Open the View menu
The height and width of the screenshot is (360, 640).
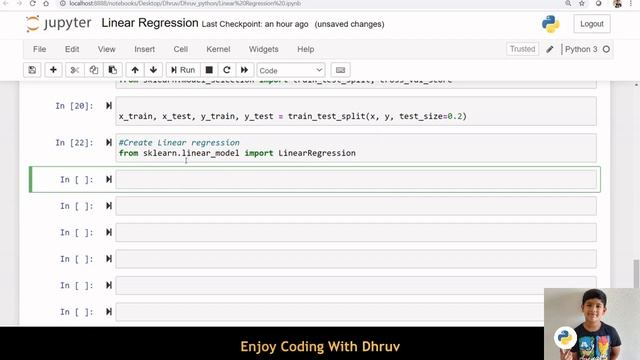click(107, 49)
